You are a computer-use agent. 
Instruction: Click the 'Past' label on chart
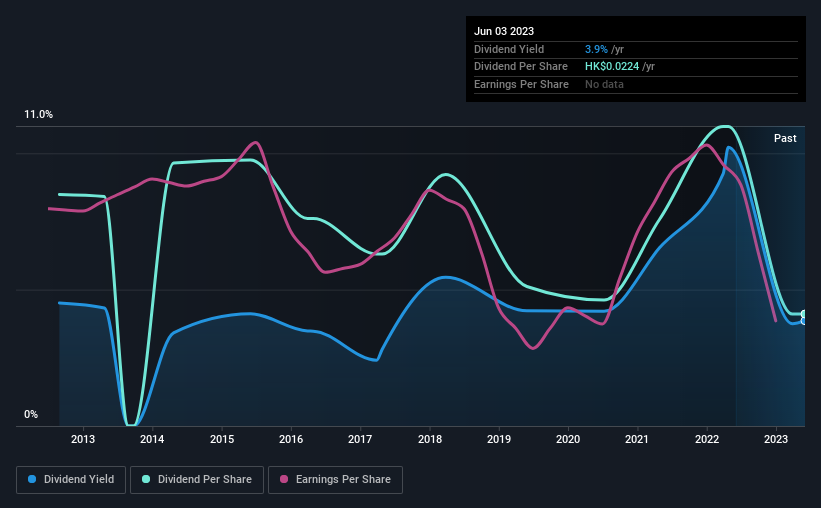tap(785, 138)
